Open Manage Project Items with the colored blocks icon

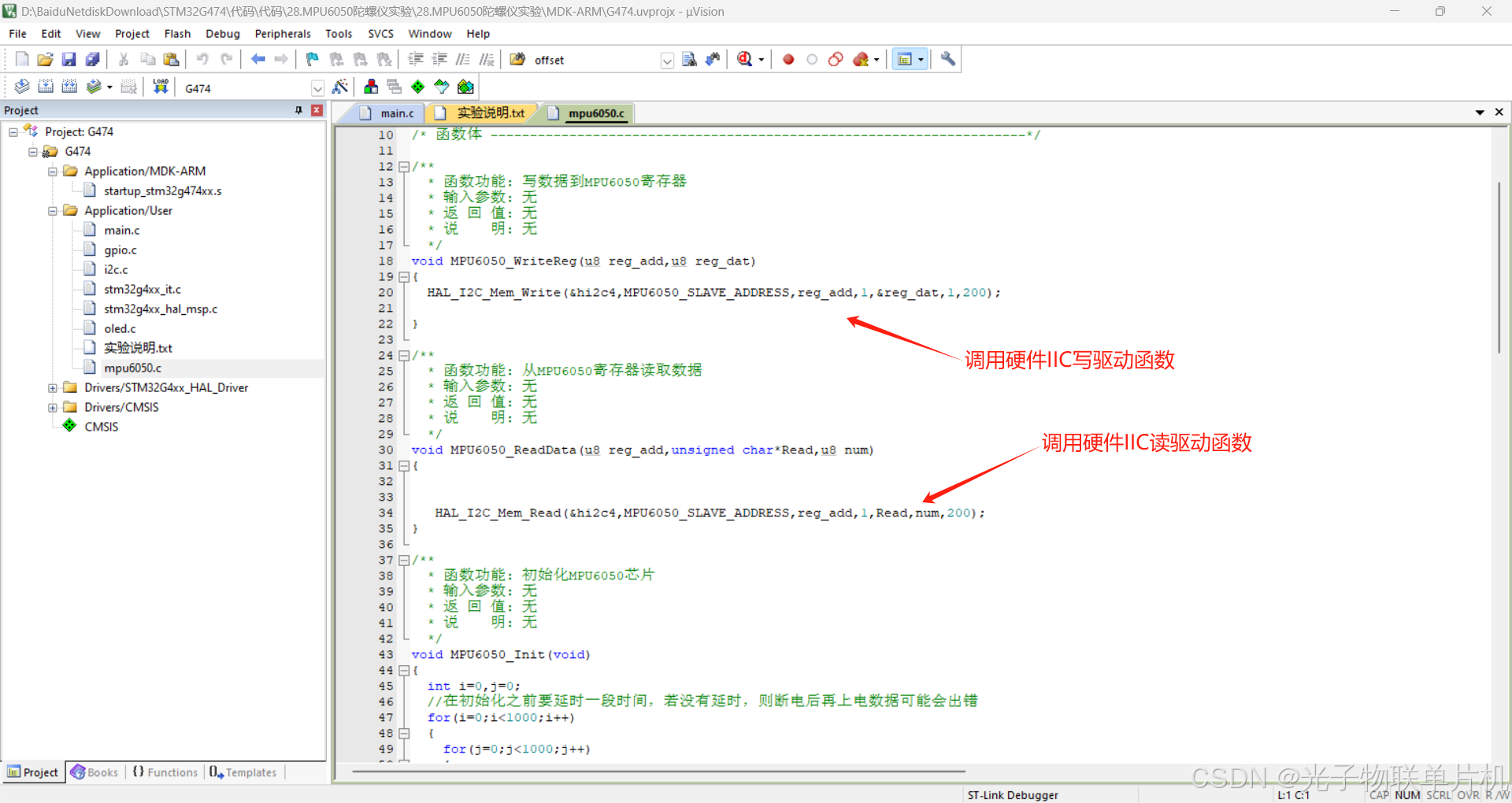tap(371, 87)
